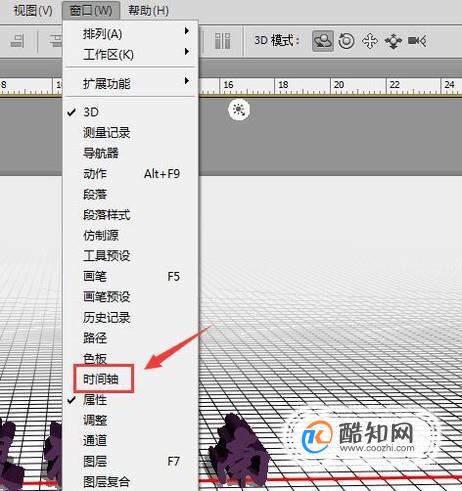The image size is (462, 491).
Task: Click the ruler at mark 20
Action: pyautogui.click(x=339, y=85)
